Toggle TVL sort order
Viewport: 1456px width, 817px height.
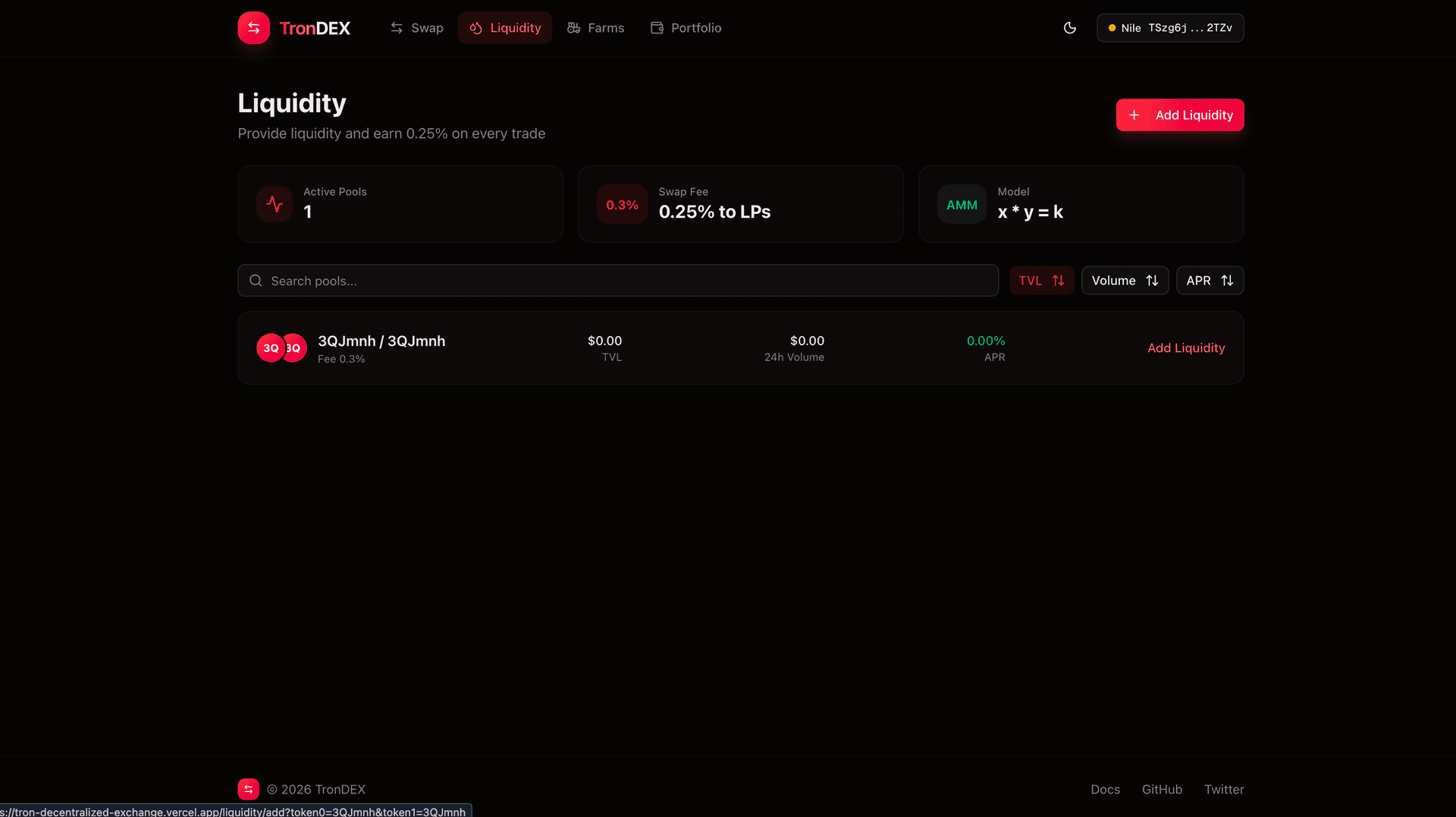1041,281
